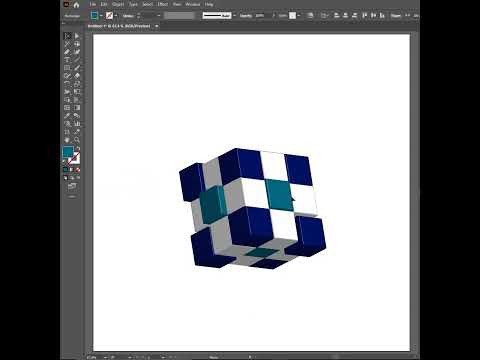Select the Gradient tool
The image size is (480, 360).
point(77,108)
